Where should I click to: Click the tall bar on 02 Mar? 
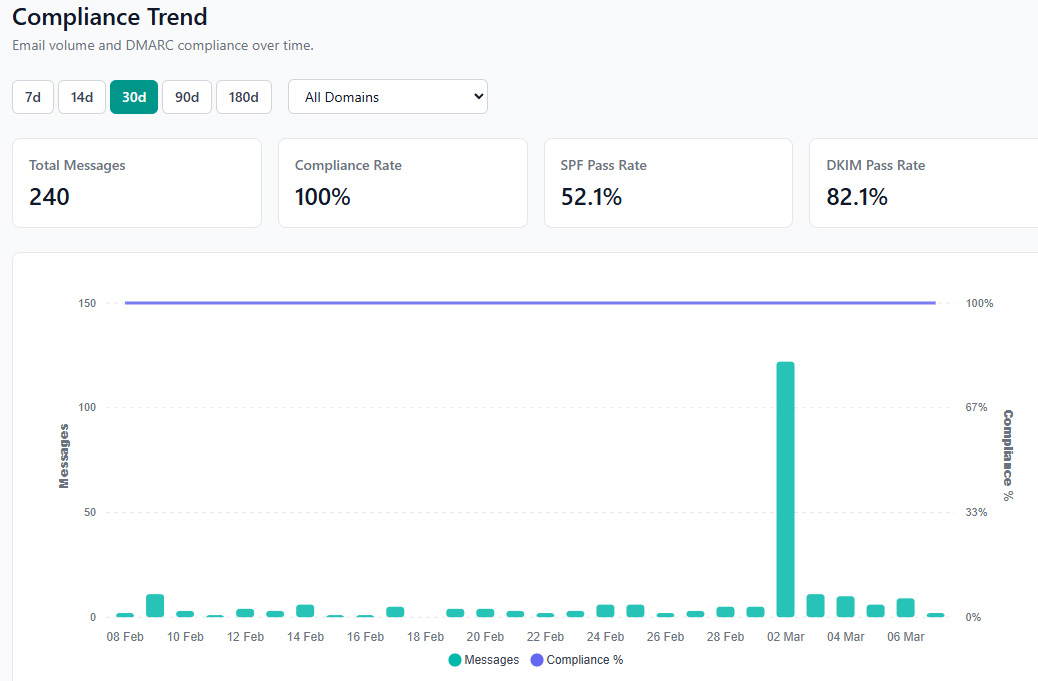(786, 490)
